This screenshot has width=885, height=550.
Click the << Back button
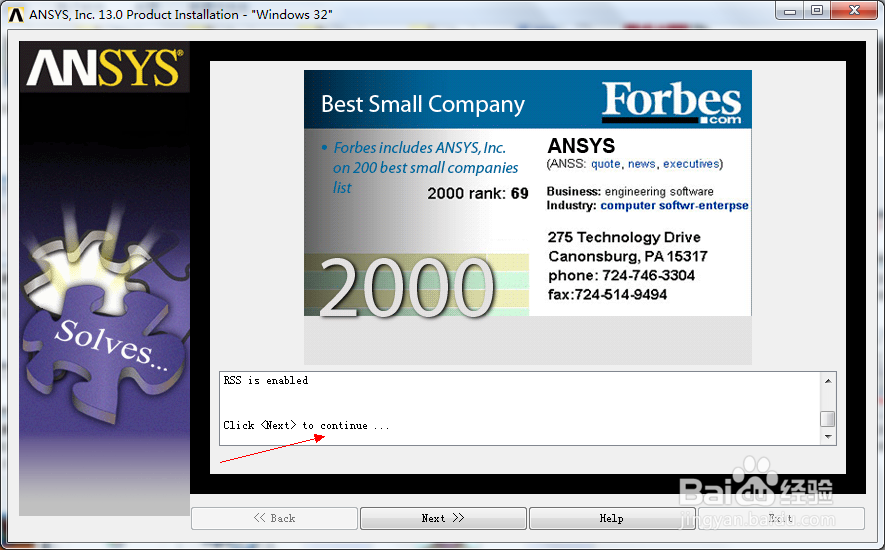tap(274, 518)
